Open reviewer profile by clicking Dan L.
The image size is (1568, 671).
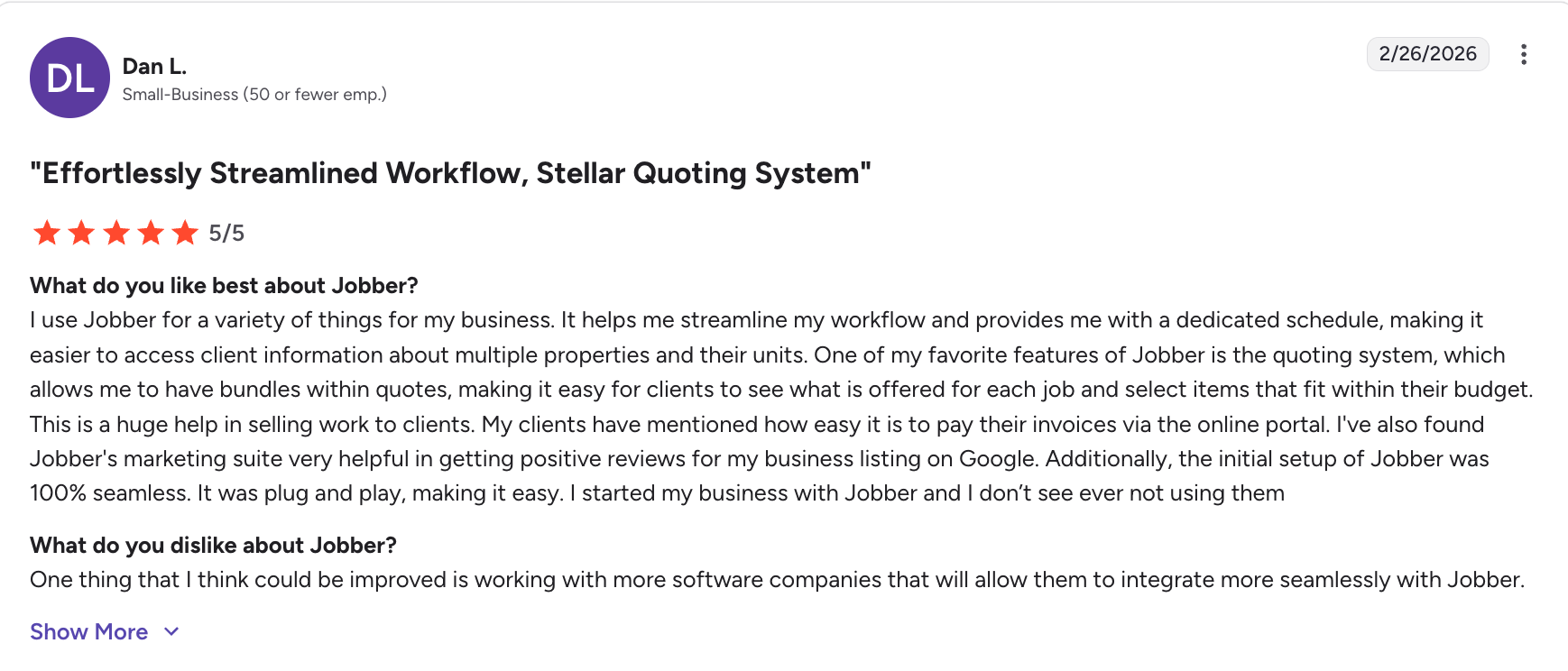(154, 65)
